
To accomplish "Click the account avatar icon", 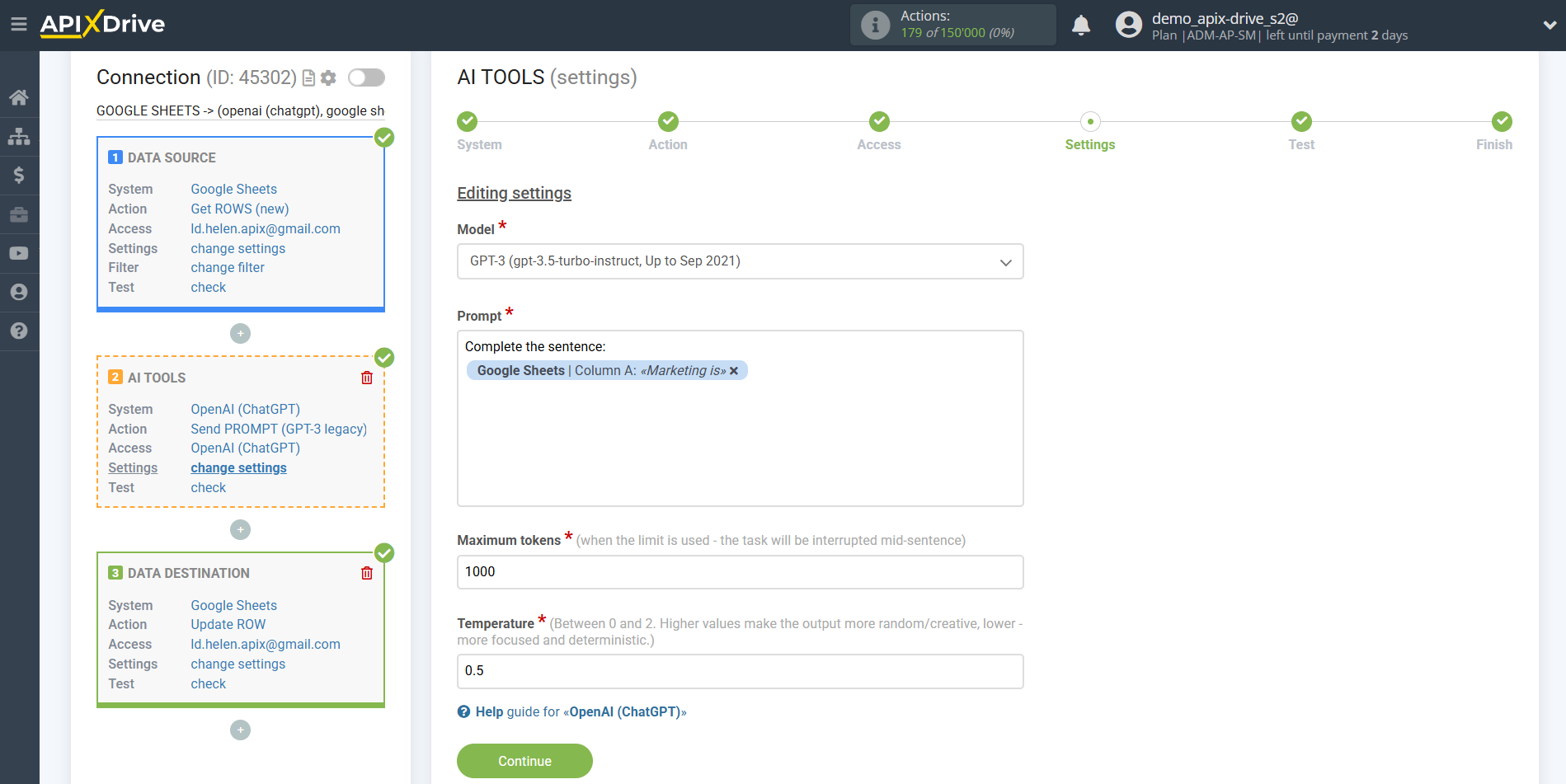I will pyautogui.click(x=1129, y=25).
